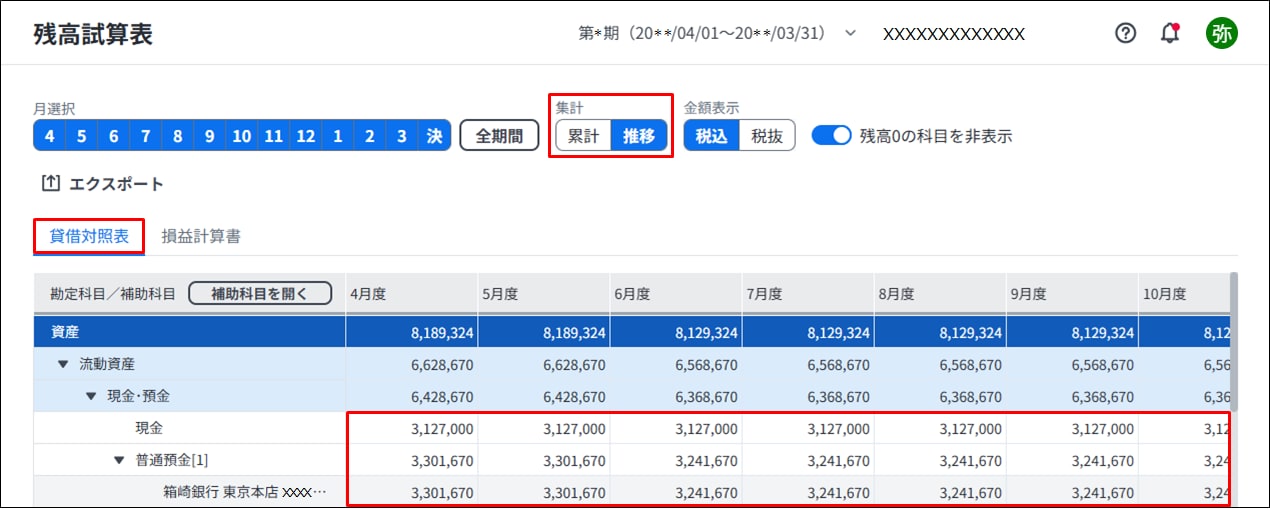Screen dimensions: 1270x509
Task: Select 税抜 amount display
Action: [767, 135]
